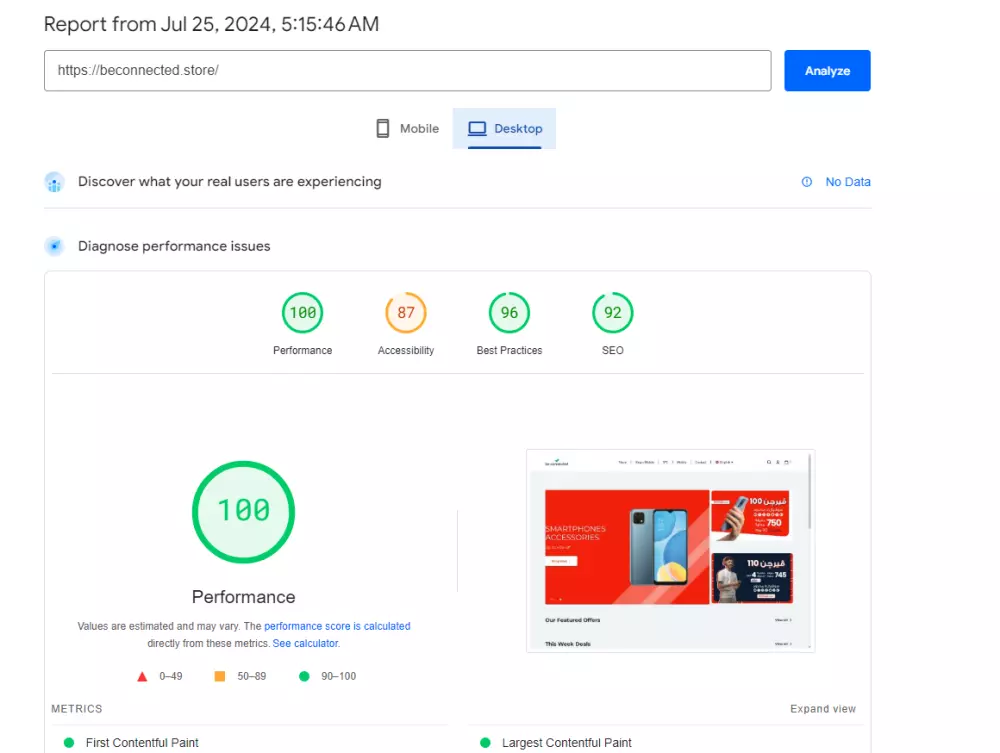The height and width of the screenshot is (753, 1000).
Task: Click the red 0-49 score legend marker
Action: coord(143,676)
